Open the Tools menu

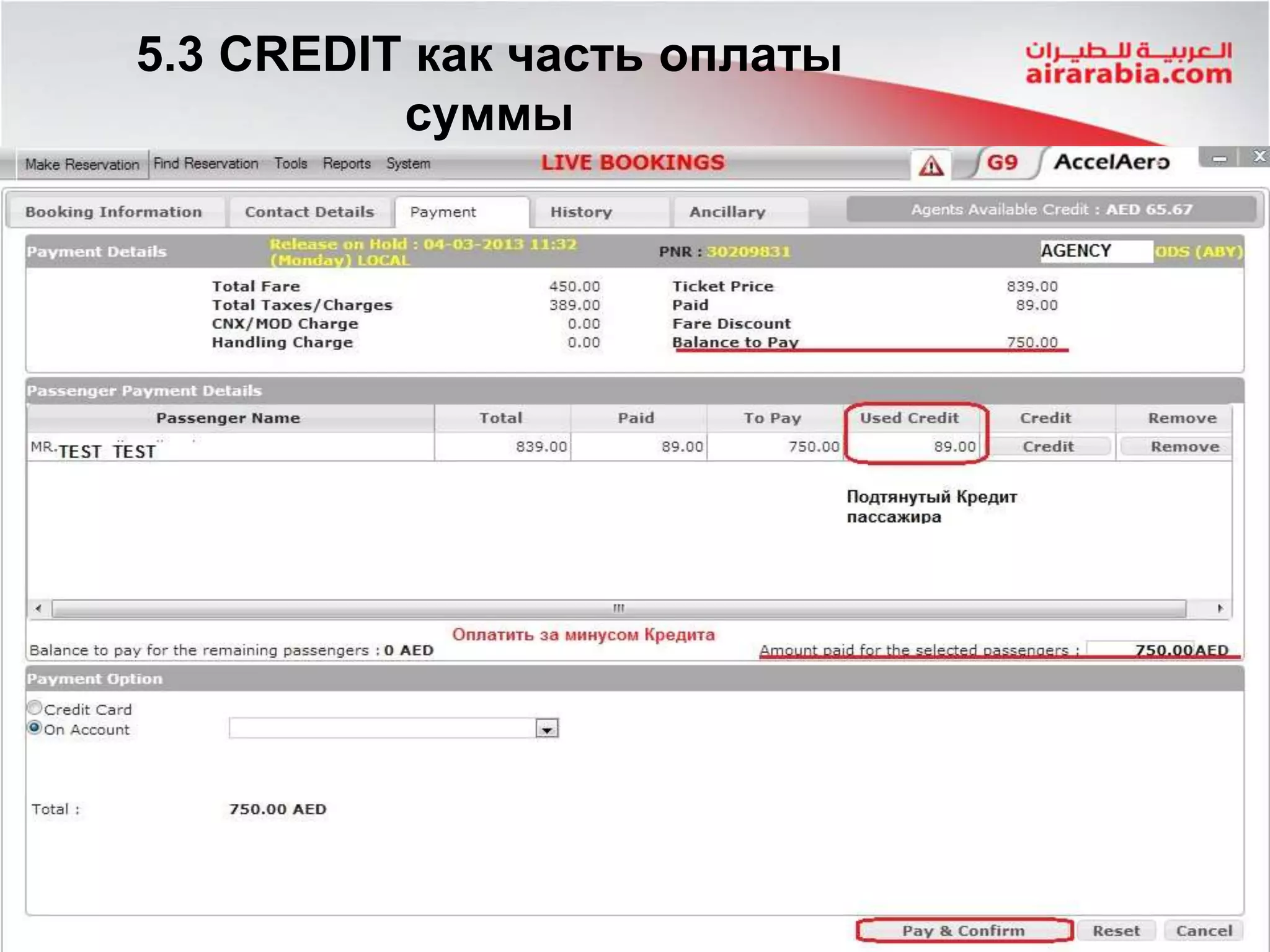pos(291,164)
